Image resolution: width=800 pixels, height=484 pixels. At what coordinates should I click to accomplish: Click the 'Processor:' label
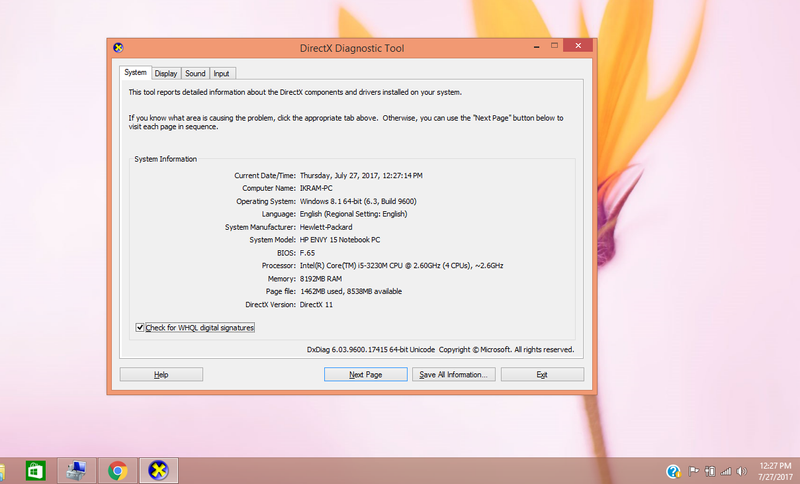279,266
